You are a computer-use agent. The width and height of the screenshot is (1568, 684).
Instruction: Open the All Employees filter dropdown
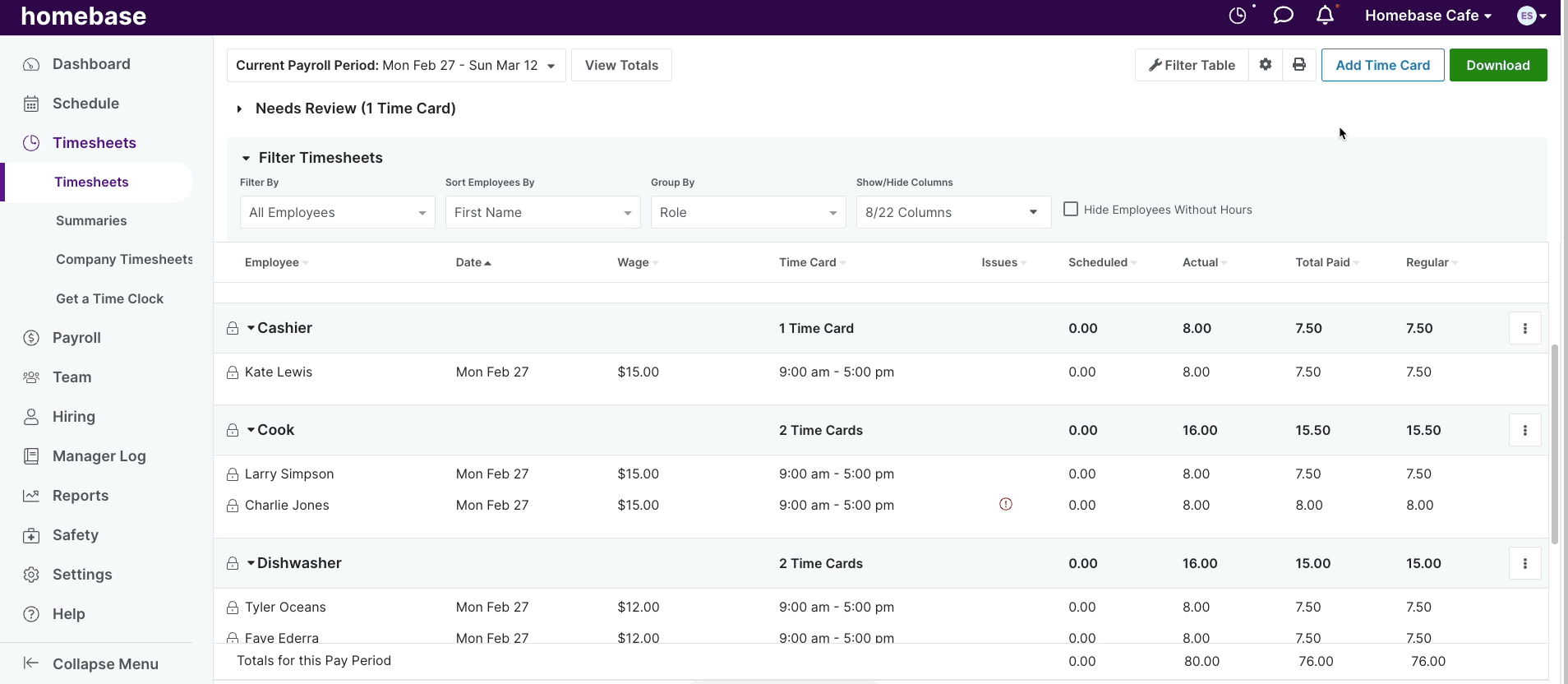click(x=338, y=212)
